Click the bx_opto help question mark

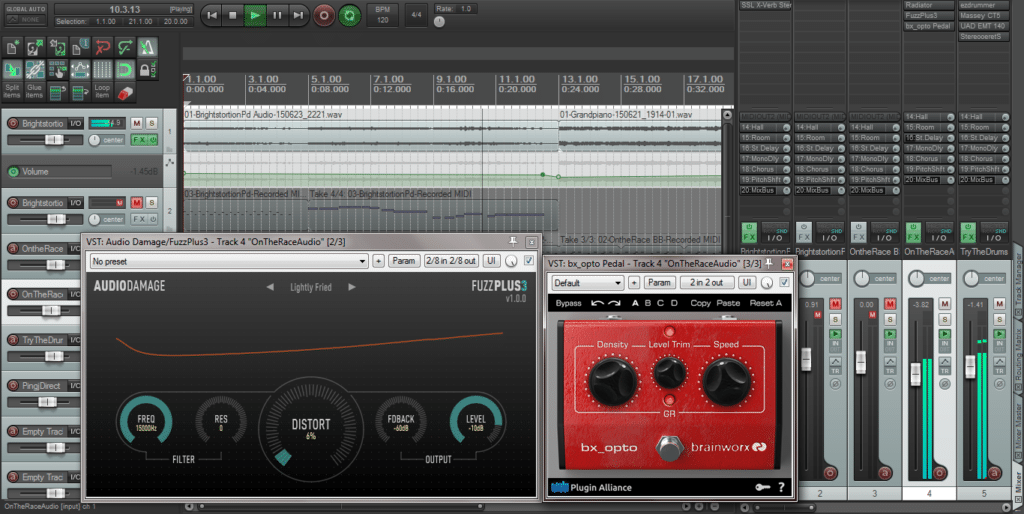[x=781, y=487]
